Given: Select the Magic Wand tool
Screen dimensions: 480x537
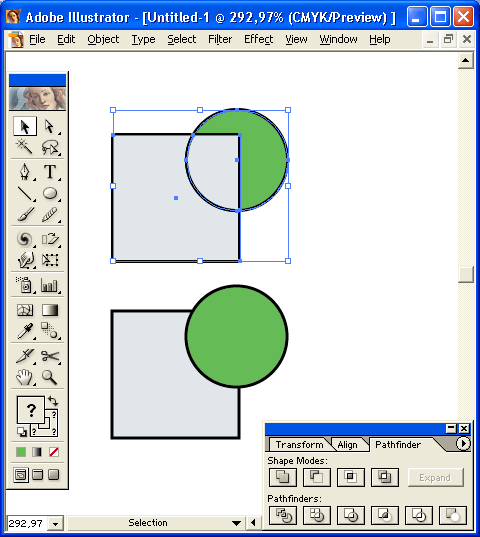Looking at the screenshot, I should click(25, 147).
